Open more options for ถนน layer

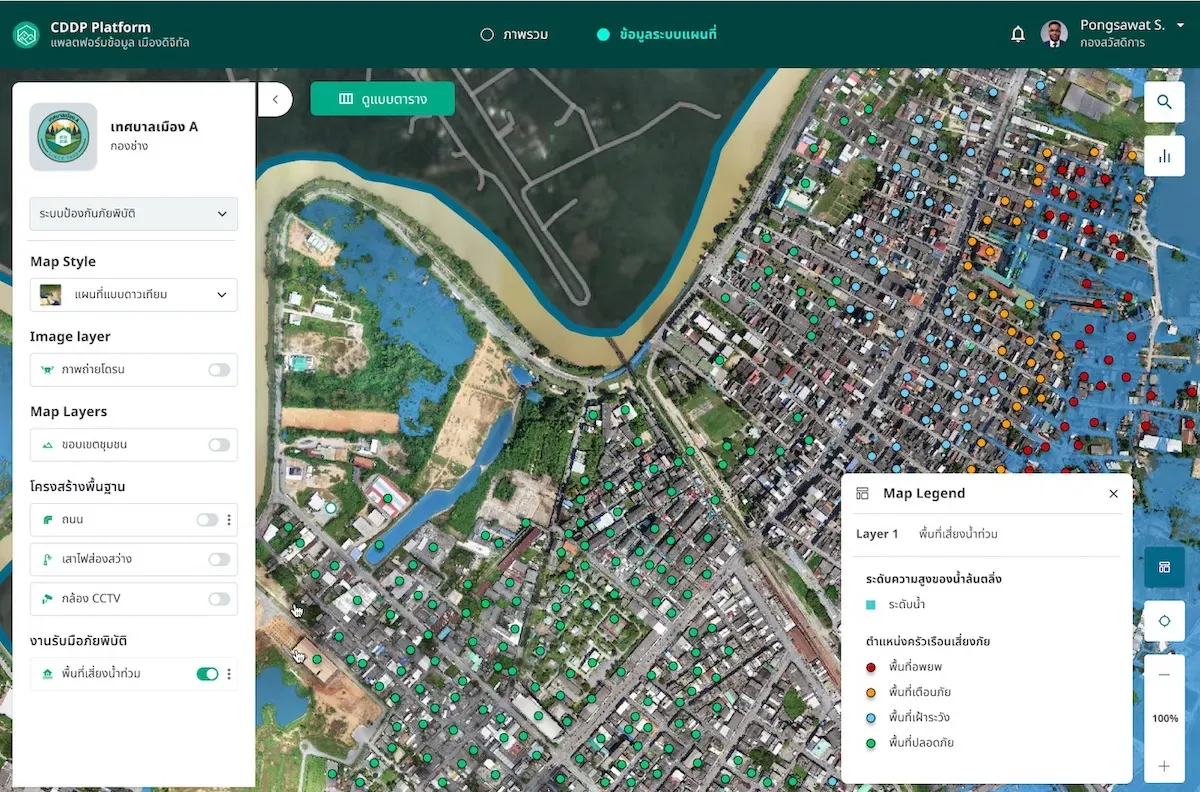click(x=229, y=520)
